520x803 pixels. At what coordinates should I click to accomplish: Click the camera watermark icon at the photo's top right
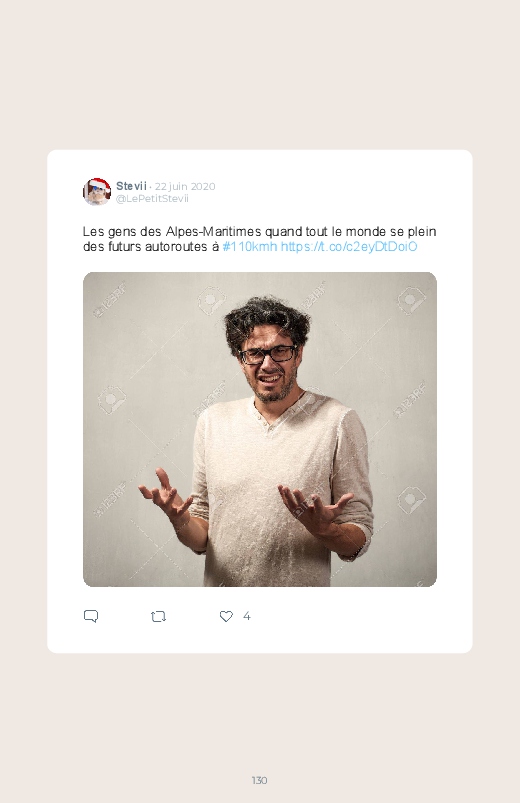(x=411, y=301)
